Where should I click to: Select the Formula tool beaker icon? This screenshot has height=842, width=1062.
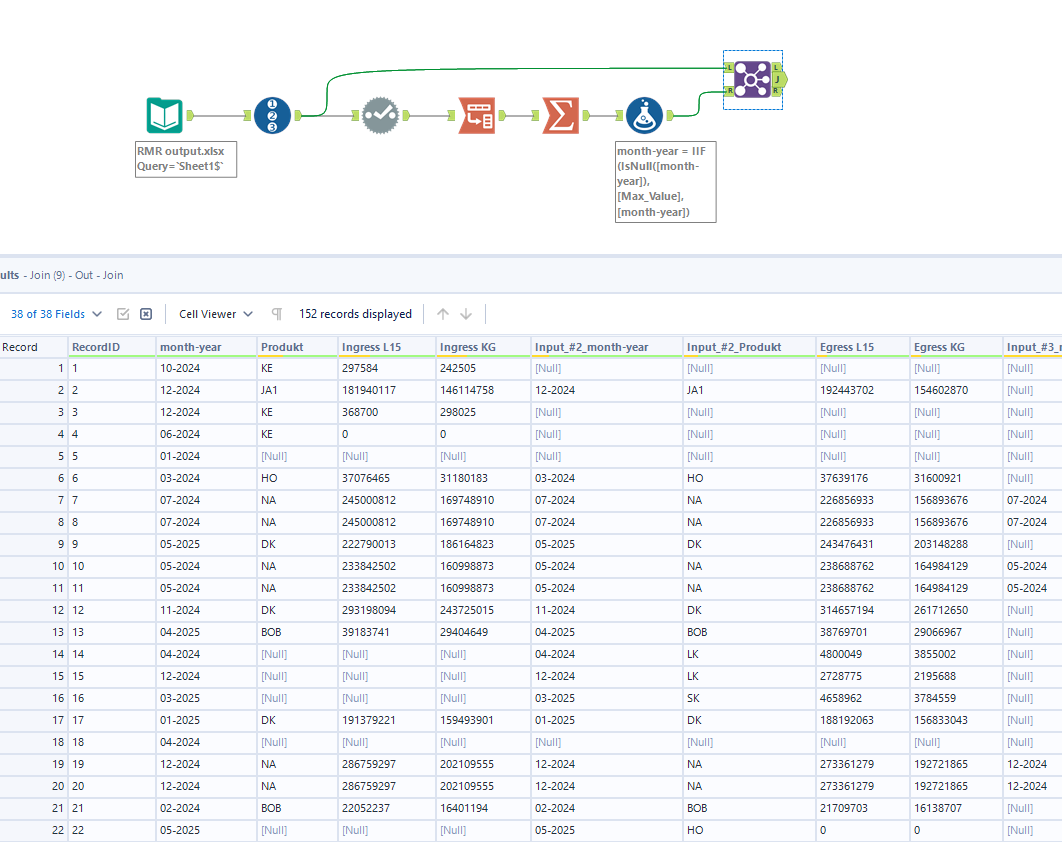pyautogui.click(x=644, y=115)
